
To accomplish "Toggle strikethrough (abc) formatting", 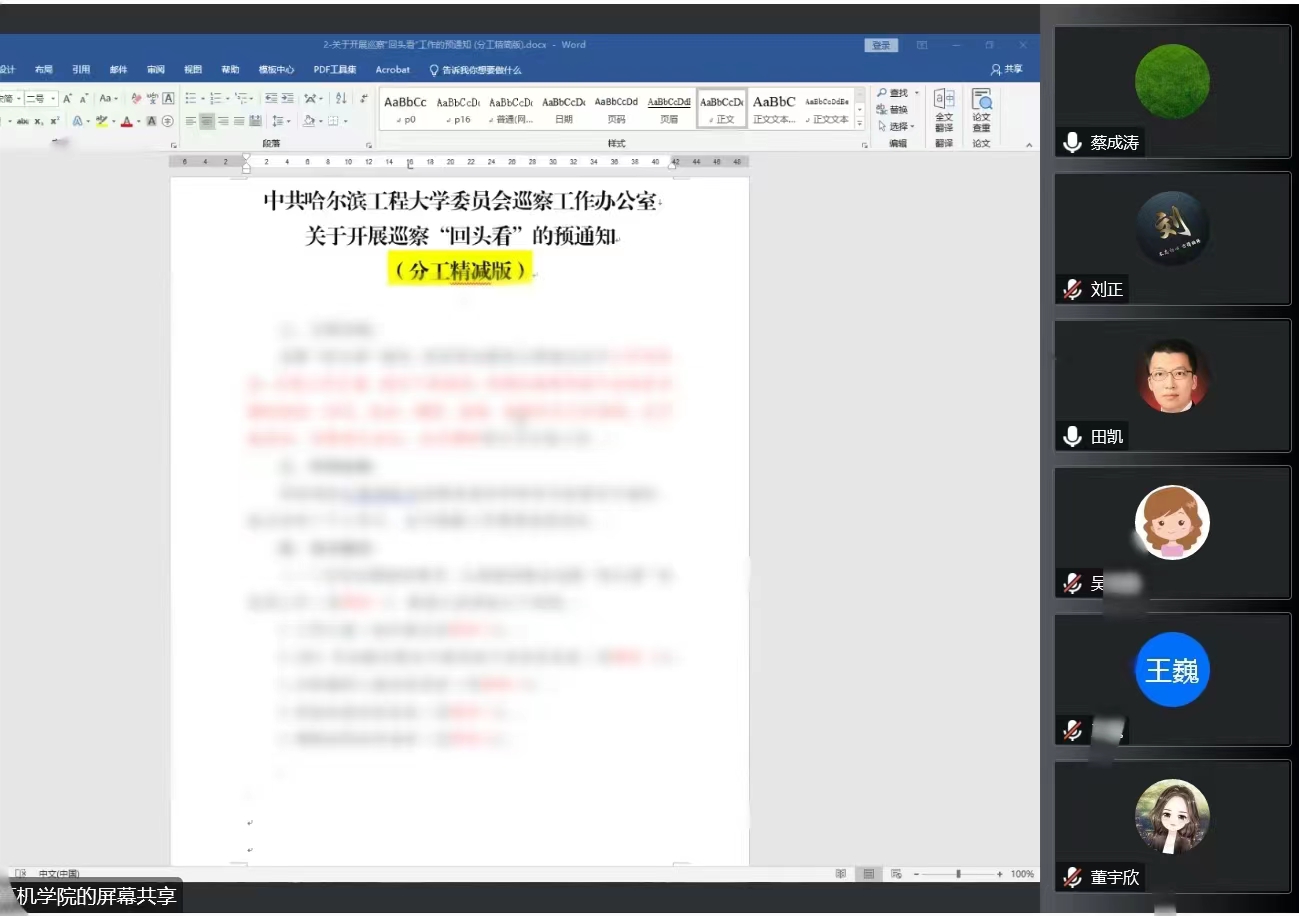I will (x=22, y=121).
